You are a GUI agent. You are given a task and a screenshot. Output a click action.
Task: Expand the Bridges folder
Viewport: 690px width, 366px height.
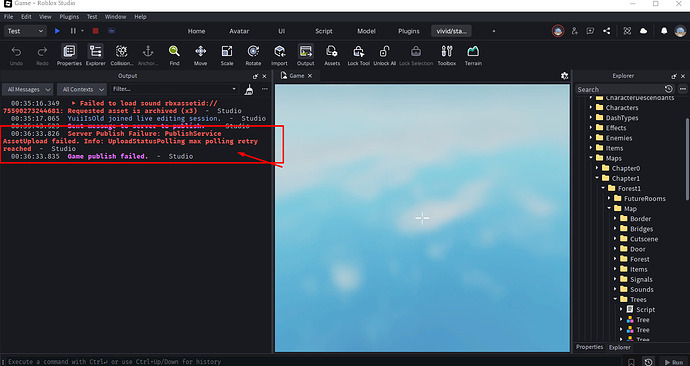click(616, 229)
